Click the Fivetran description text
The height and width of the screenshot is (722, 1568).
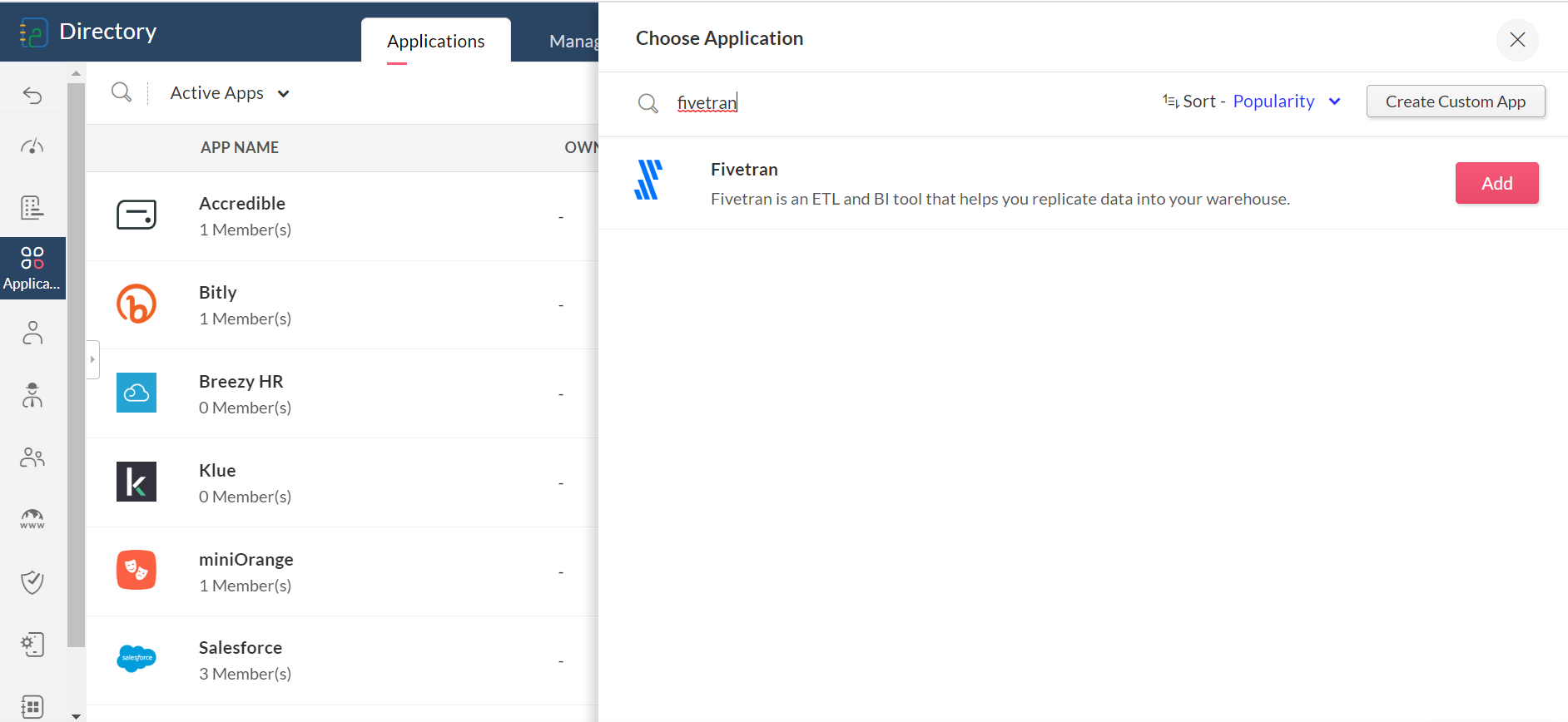(1000, 199)
